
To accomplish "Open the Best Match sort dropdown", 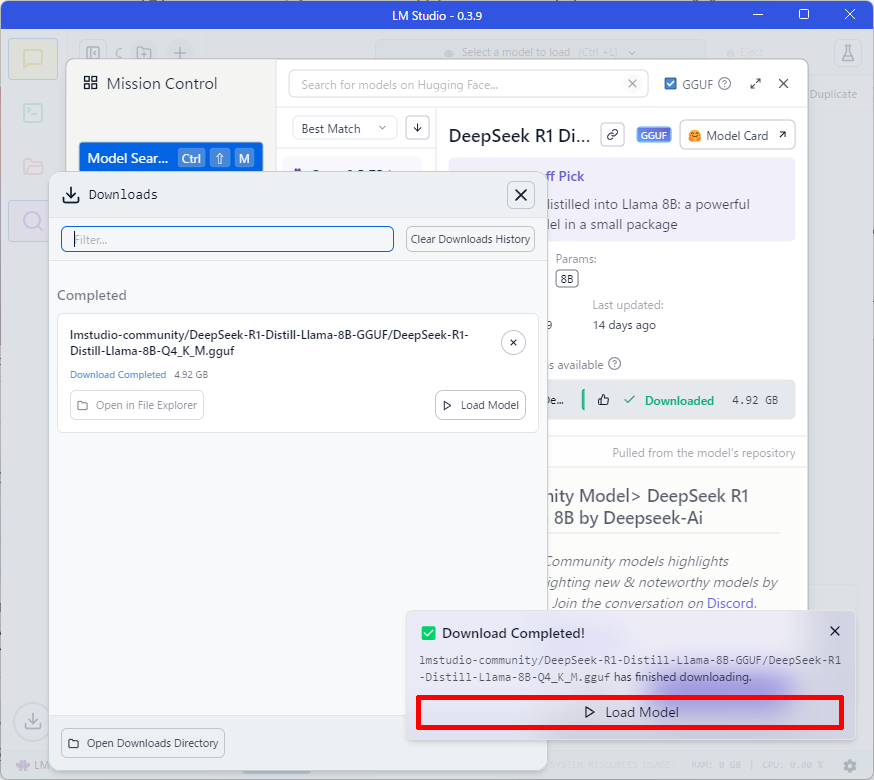I will coord(344,128).
